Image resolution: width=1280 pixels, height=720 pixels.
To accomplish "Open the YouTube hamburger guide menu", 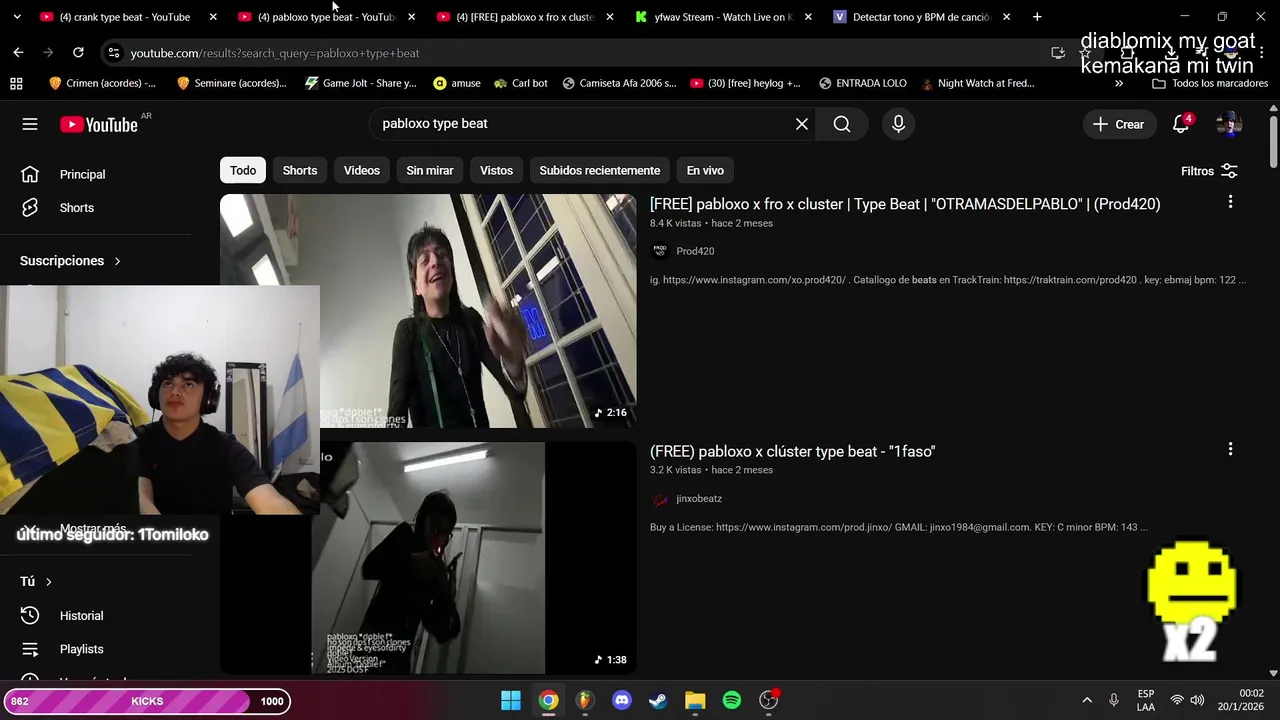I will [x=30, y=124].
